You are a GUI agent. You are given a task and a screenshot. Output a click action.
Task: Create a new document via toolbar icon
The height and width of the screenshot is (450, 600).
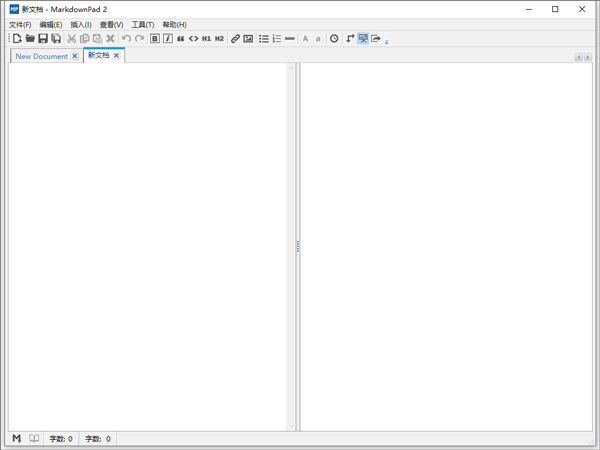tap(17, 39)
